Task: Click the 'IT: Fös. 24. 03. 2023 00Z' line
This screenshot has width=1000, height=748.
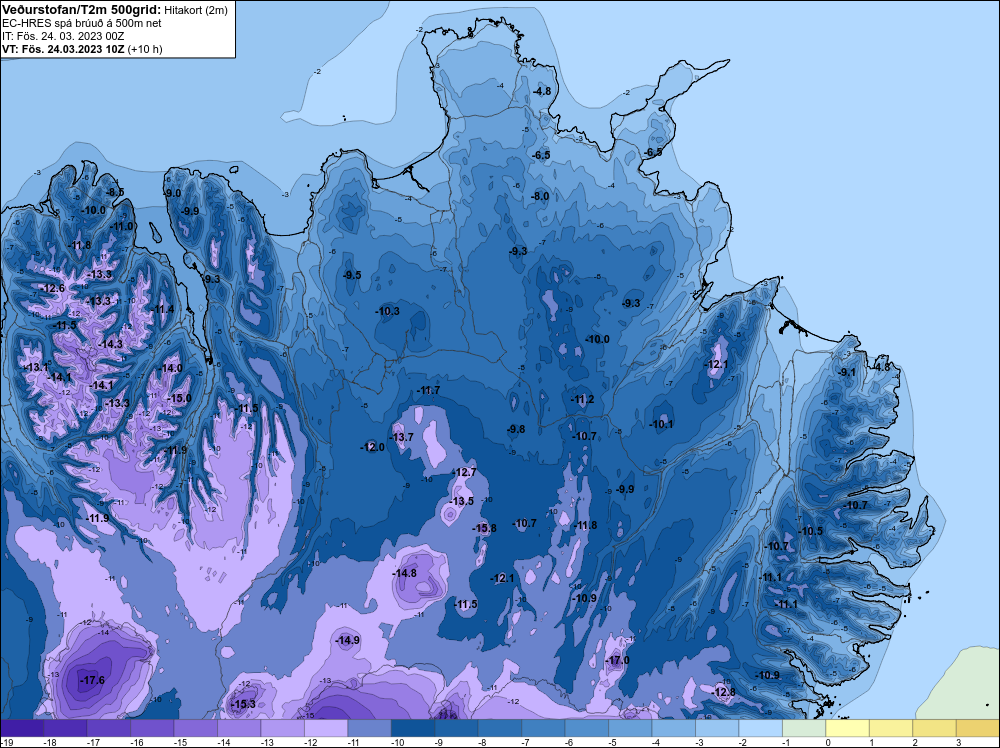Action: pyautogui.click(x=63, y=36)
